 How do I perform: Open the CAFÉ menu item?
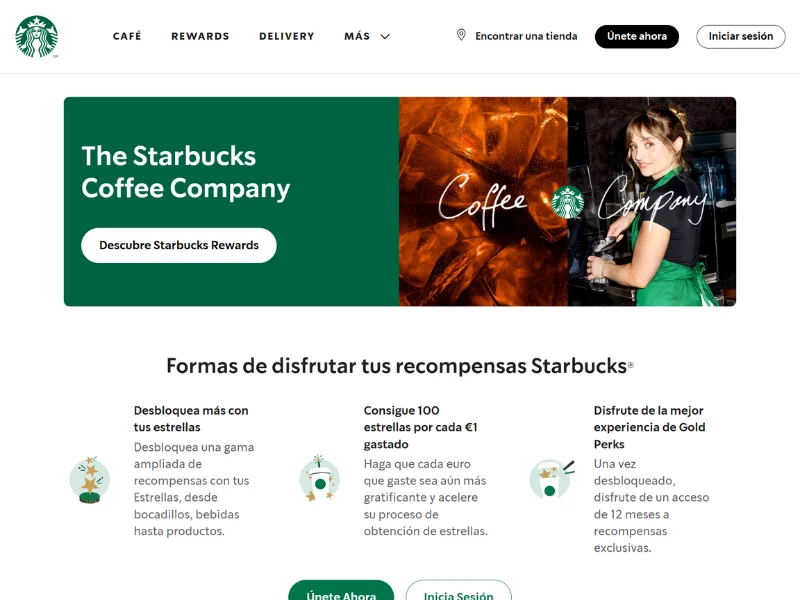pyautogui.click(x=127, y=36)
